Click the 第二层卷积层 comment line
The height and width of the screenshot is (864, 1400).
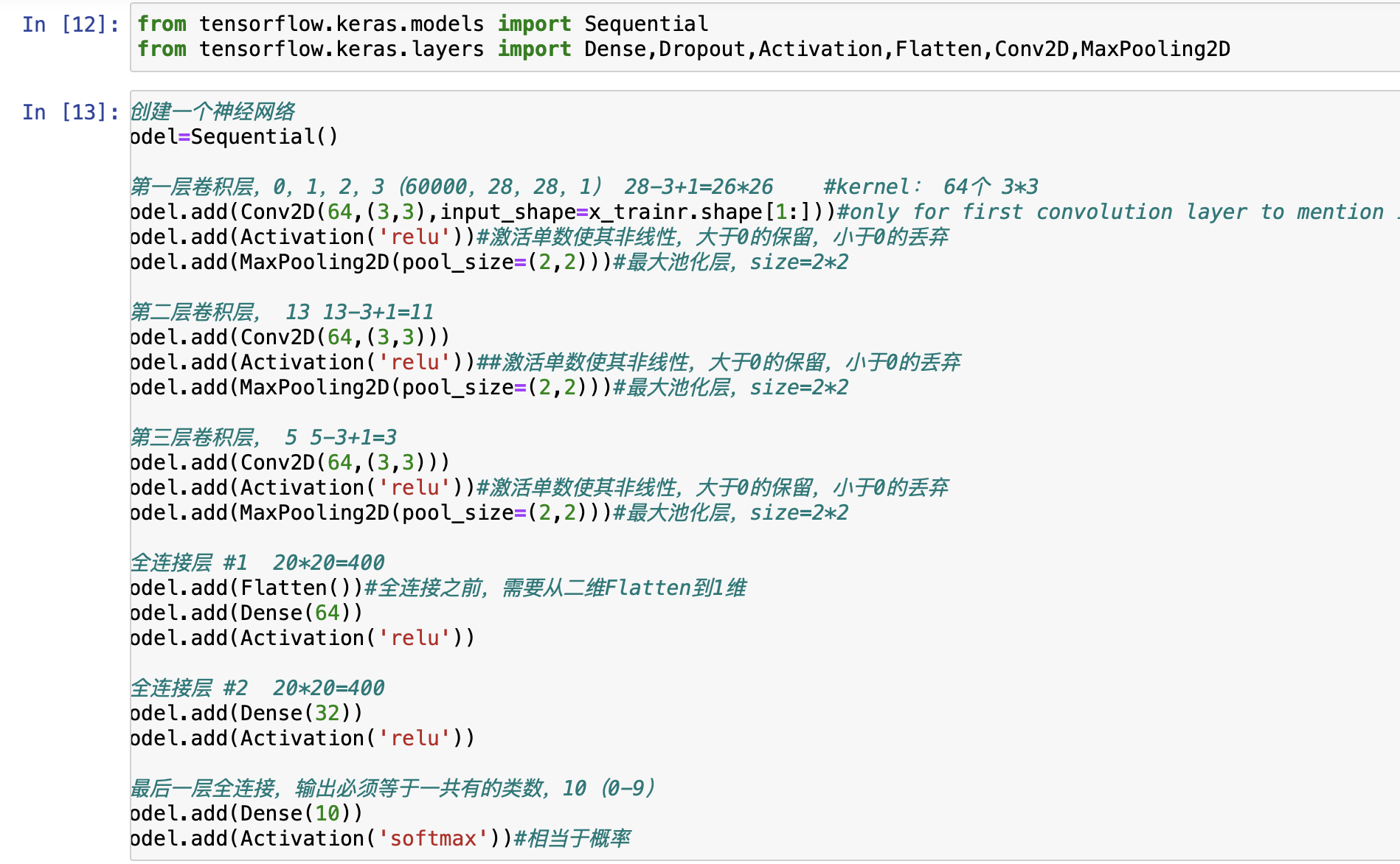280,312
